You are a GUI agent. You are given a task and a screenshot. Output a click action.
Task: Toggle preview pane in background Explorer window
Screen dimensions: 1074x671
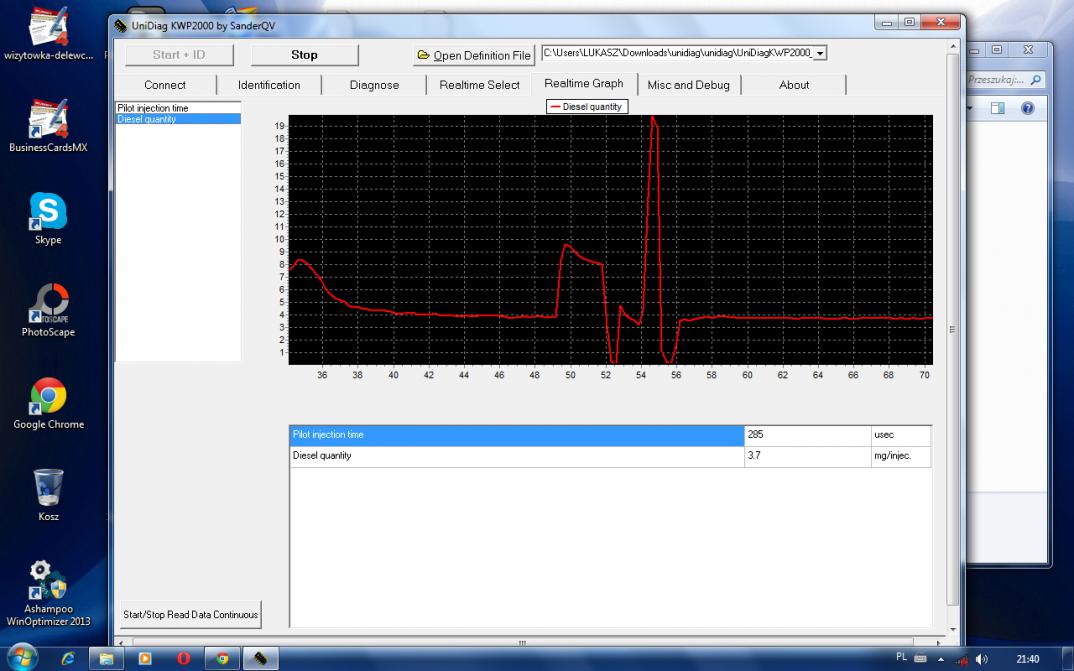point(997,108)
